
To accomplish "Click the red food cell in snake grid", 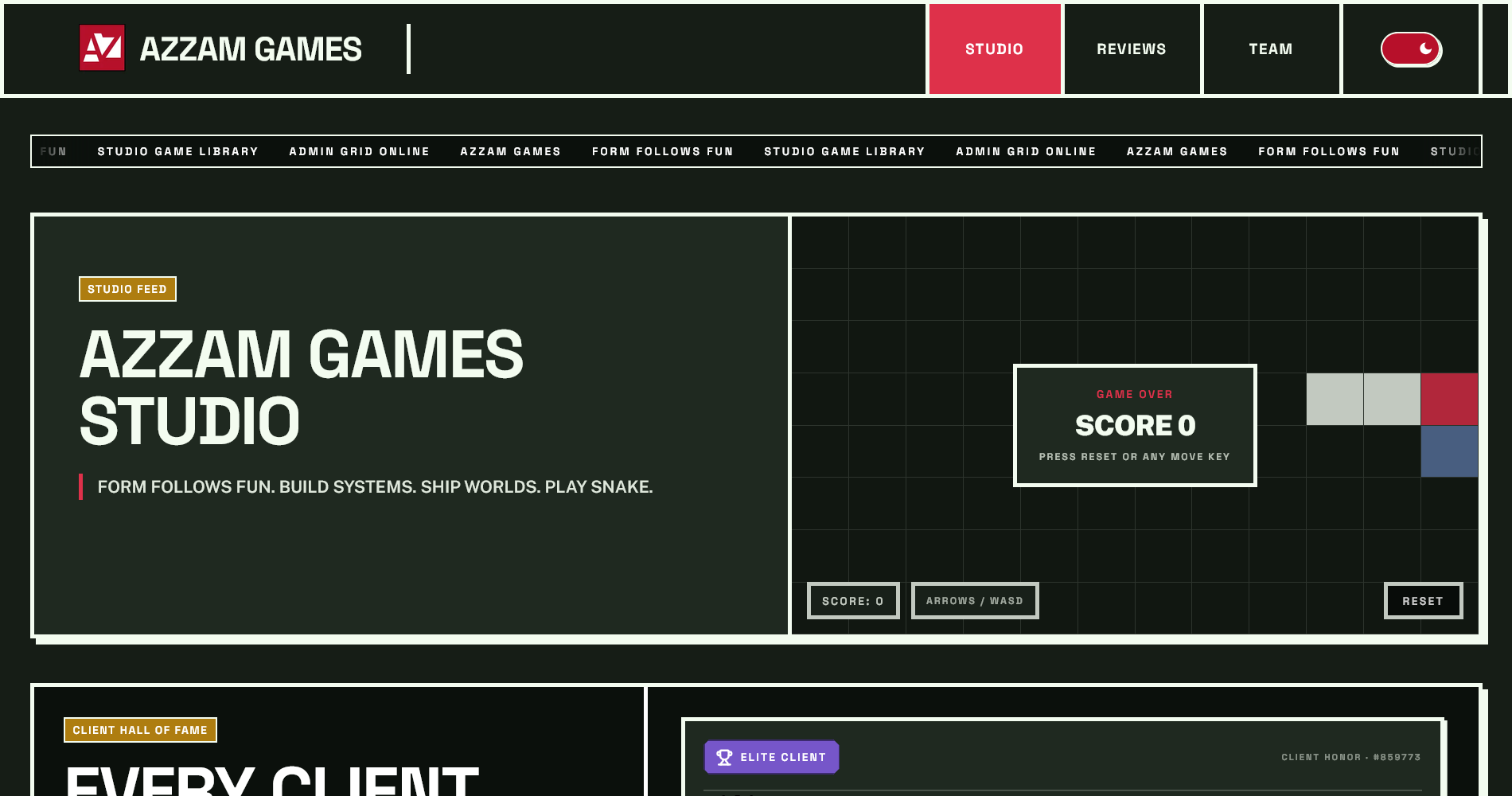I will pyautogui.click(x=1449, y=399).
